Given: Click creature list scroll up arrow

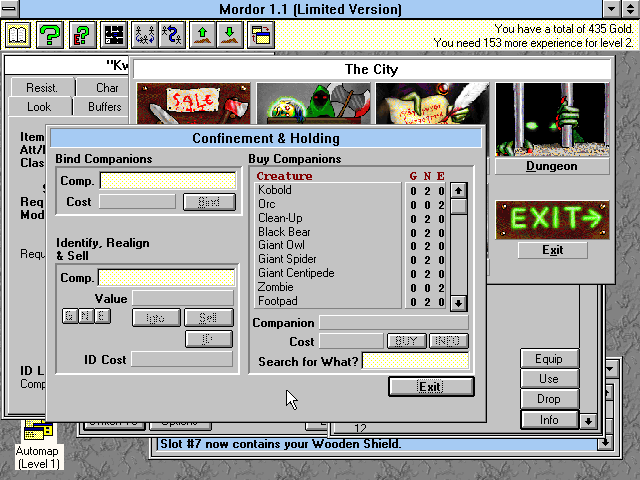Looking at the screenshot, I should pyautogui.click(x=458, y=191).
